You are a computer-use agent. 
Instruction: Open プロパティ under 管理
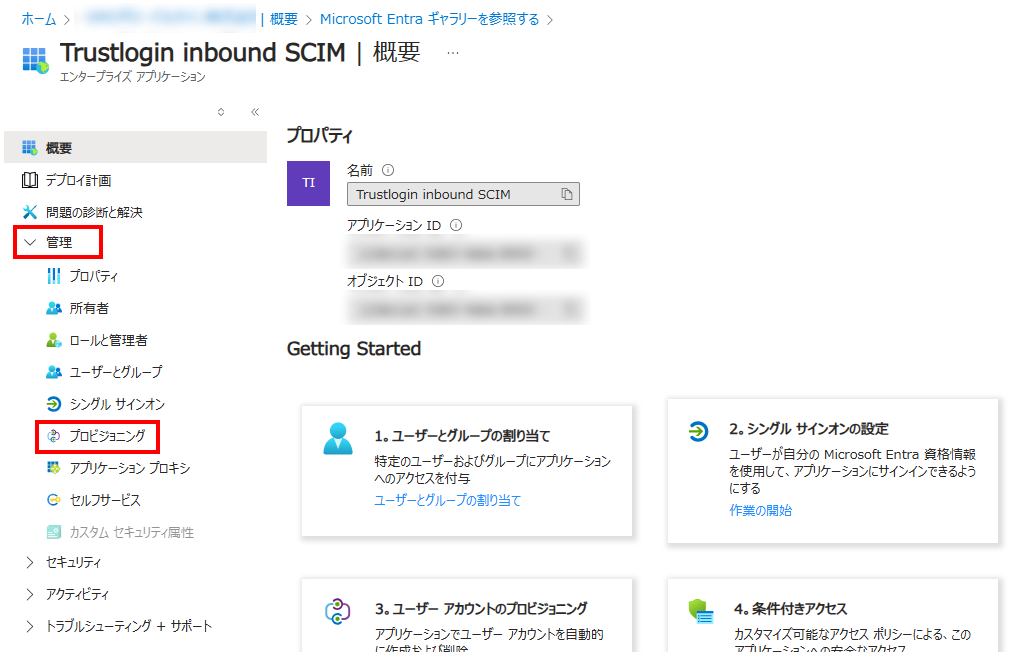pos(94,276)
